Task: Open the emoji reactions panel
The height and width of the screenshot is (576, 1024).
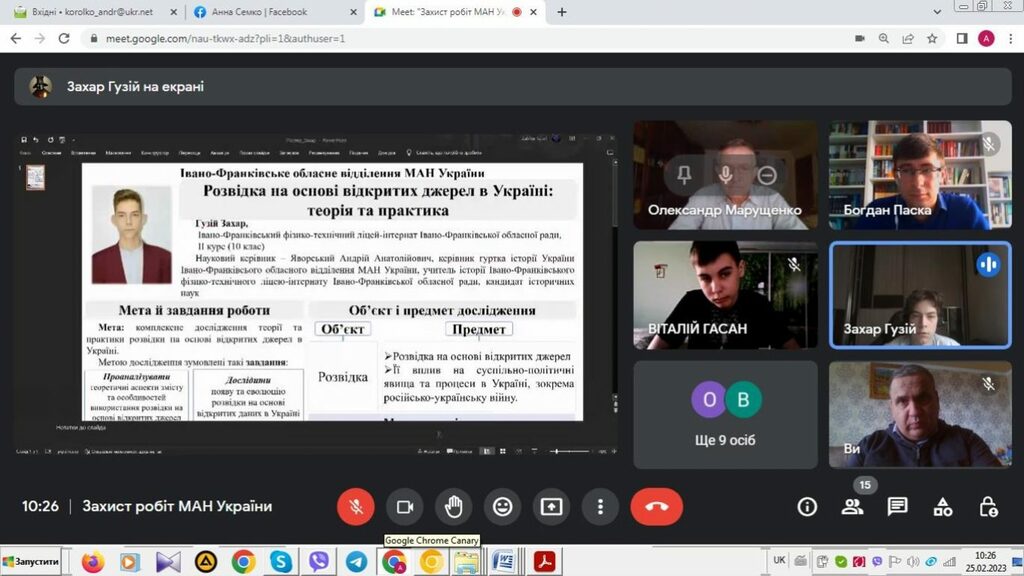Action: point(503,507)
